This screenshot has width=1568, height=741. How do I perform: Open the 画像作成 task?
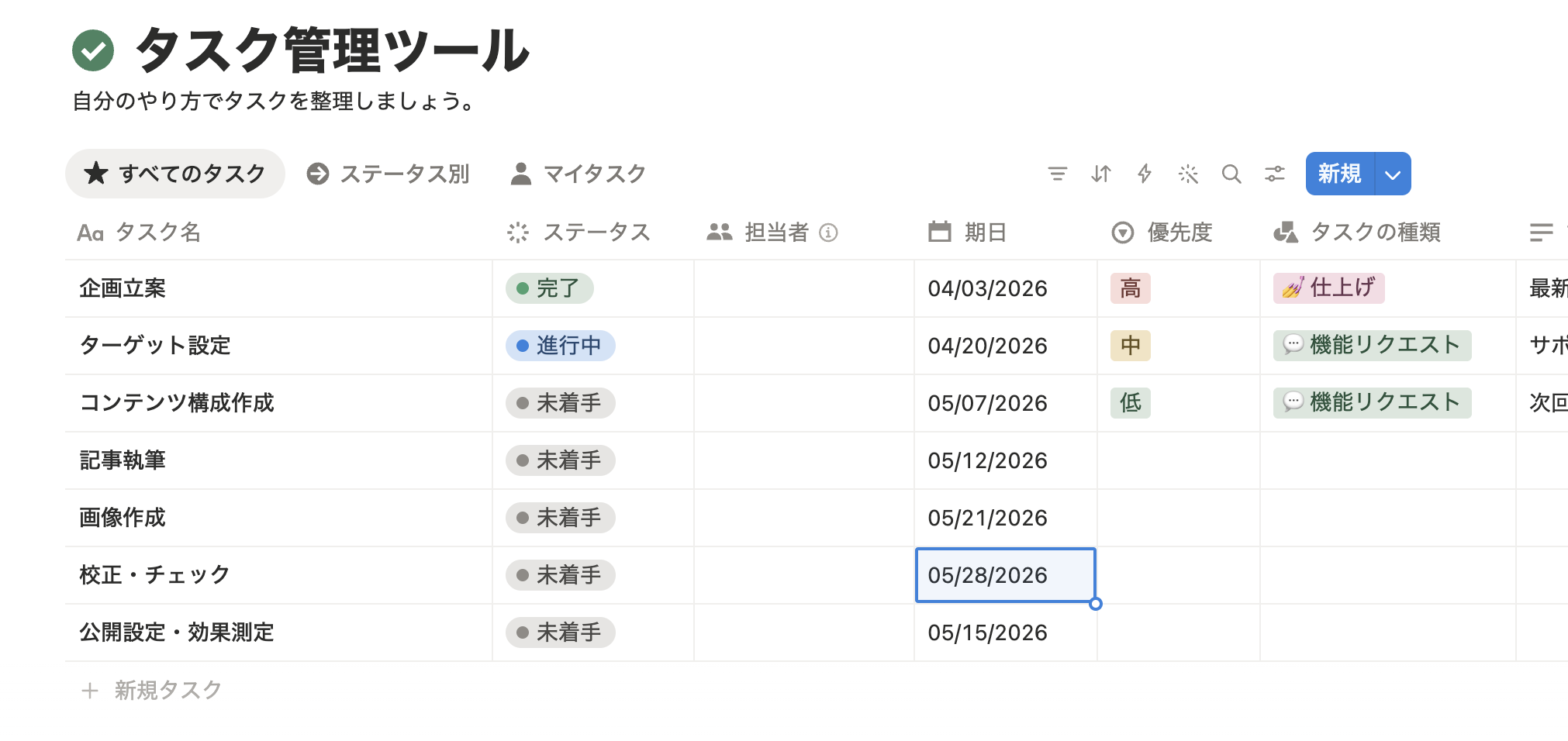[x=123, y=518]
